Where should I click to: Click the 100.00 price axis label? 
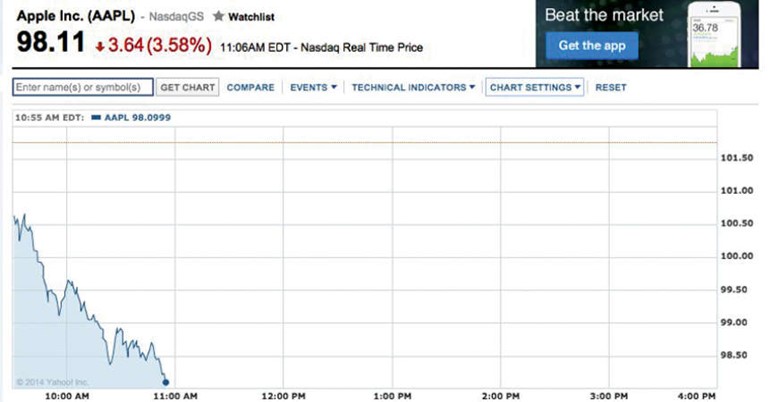pos(737,256)
